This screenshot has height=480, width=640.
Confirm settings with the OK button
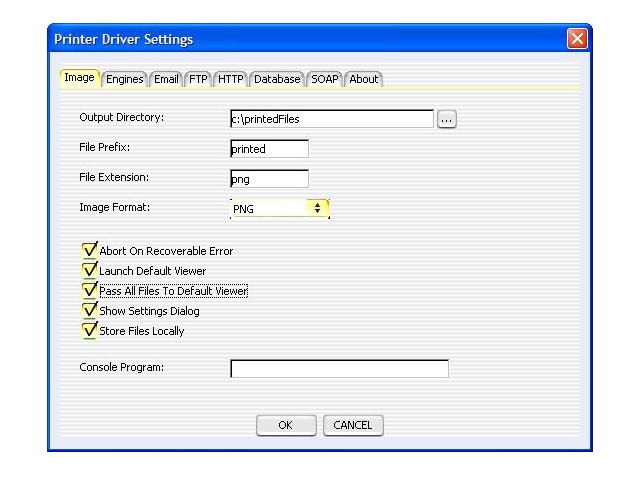tap(286, 425)
